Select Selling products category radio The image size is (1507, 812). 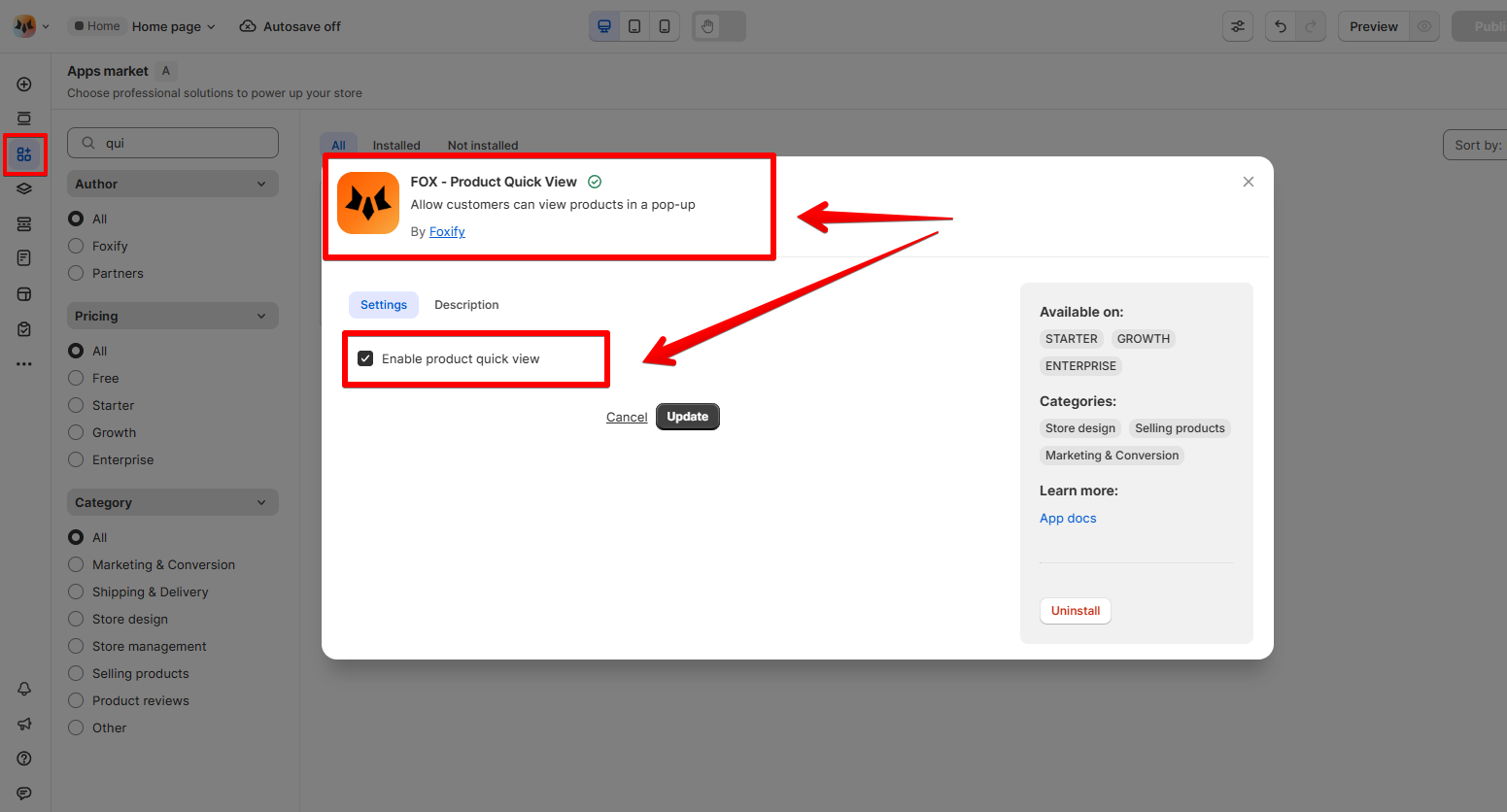click(x=76, y=673)
